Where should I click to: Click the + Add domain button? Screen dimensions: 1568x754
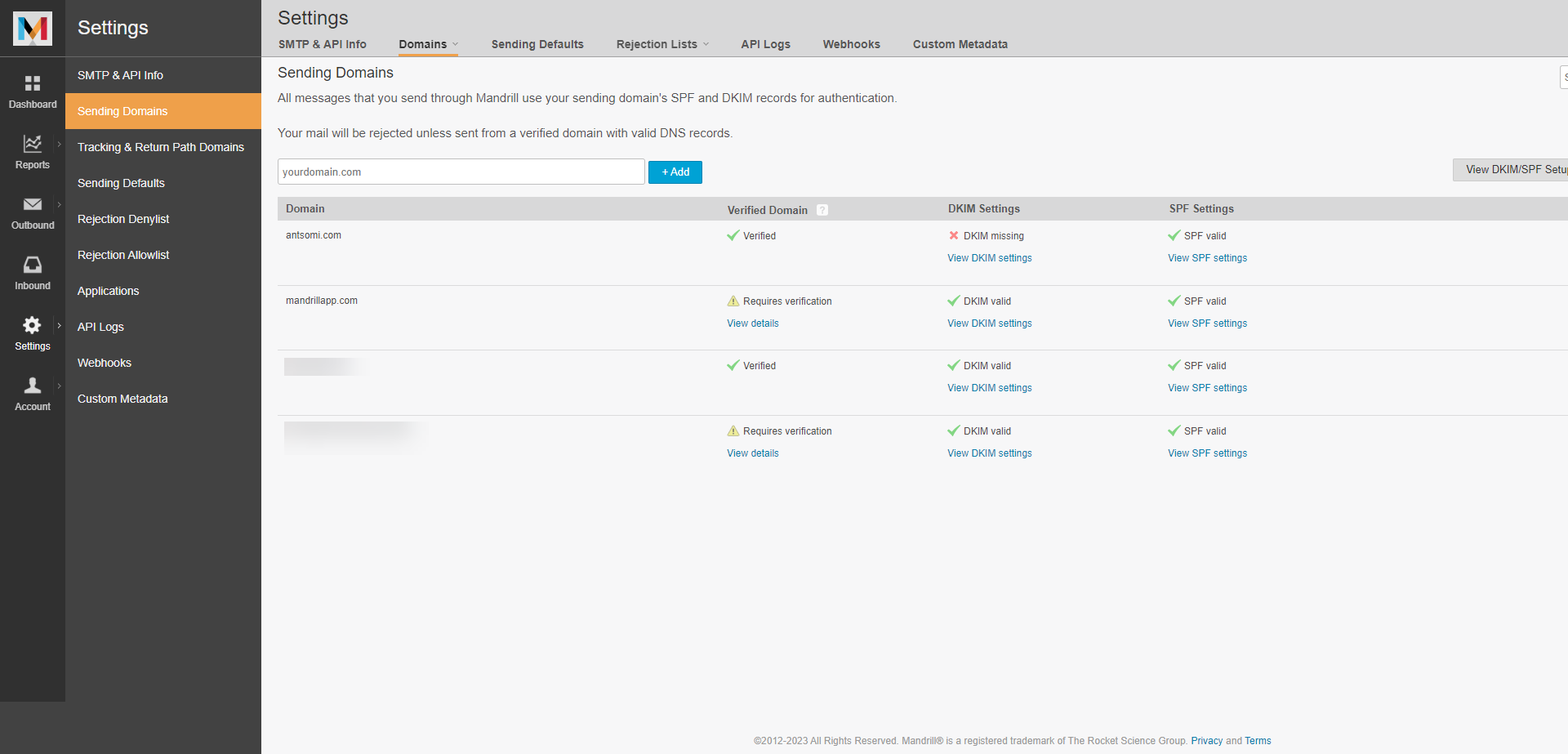675,172
